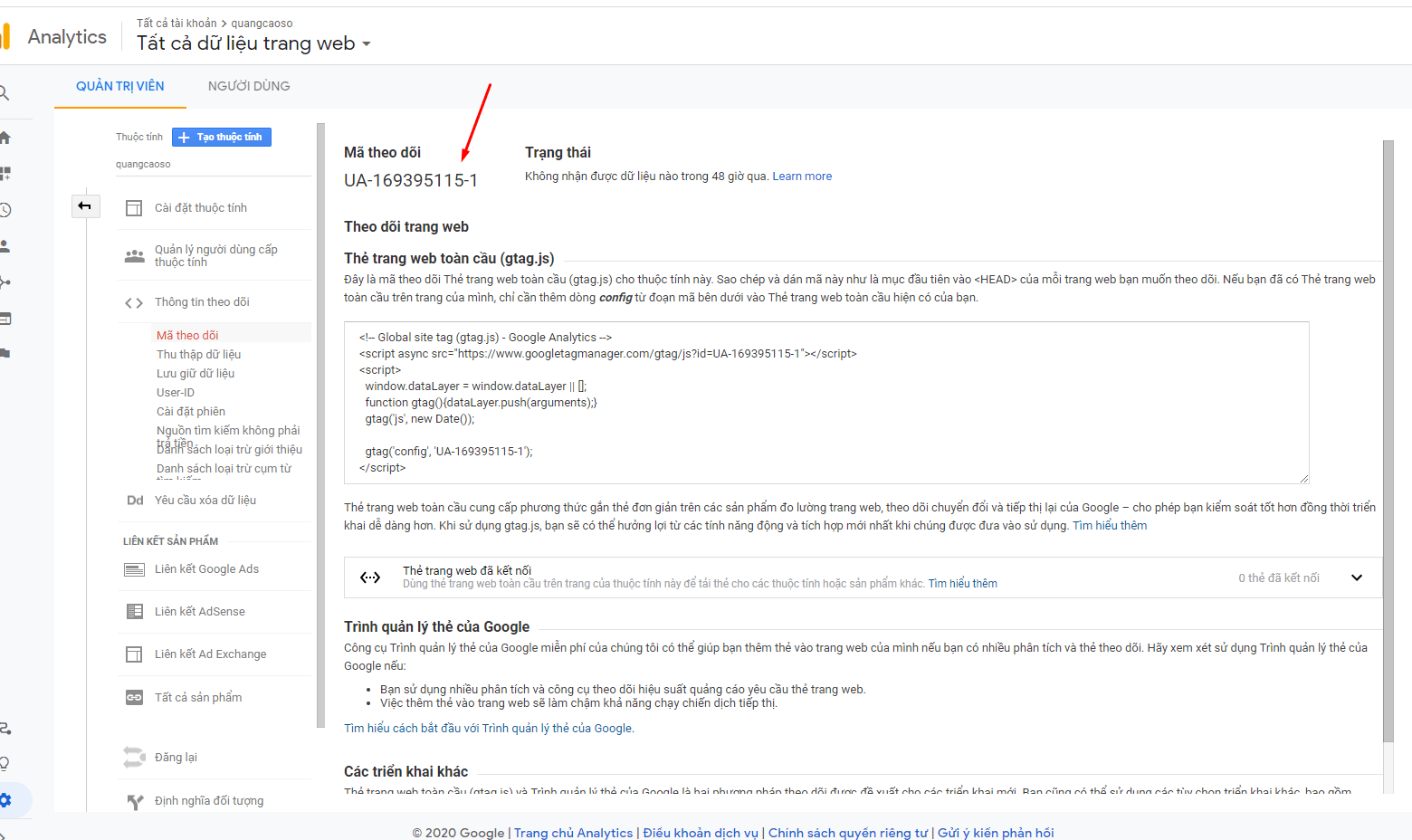
Task: Click the Tất cả sản phẩm link icon
Action: (x=134, y=698)
